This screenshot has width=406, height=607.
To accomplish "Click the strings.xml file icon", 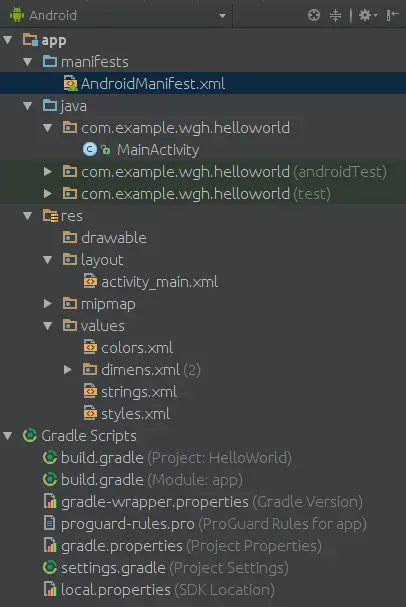I will tap(90, 391).
